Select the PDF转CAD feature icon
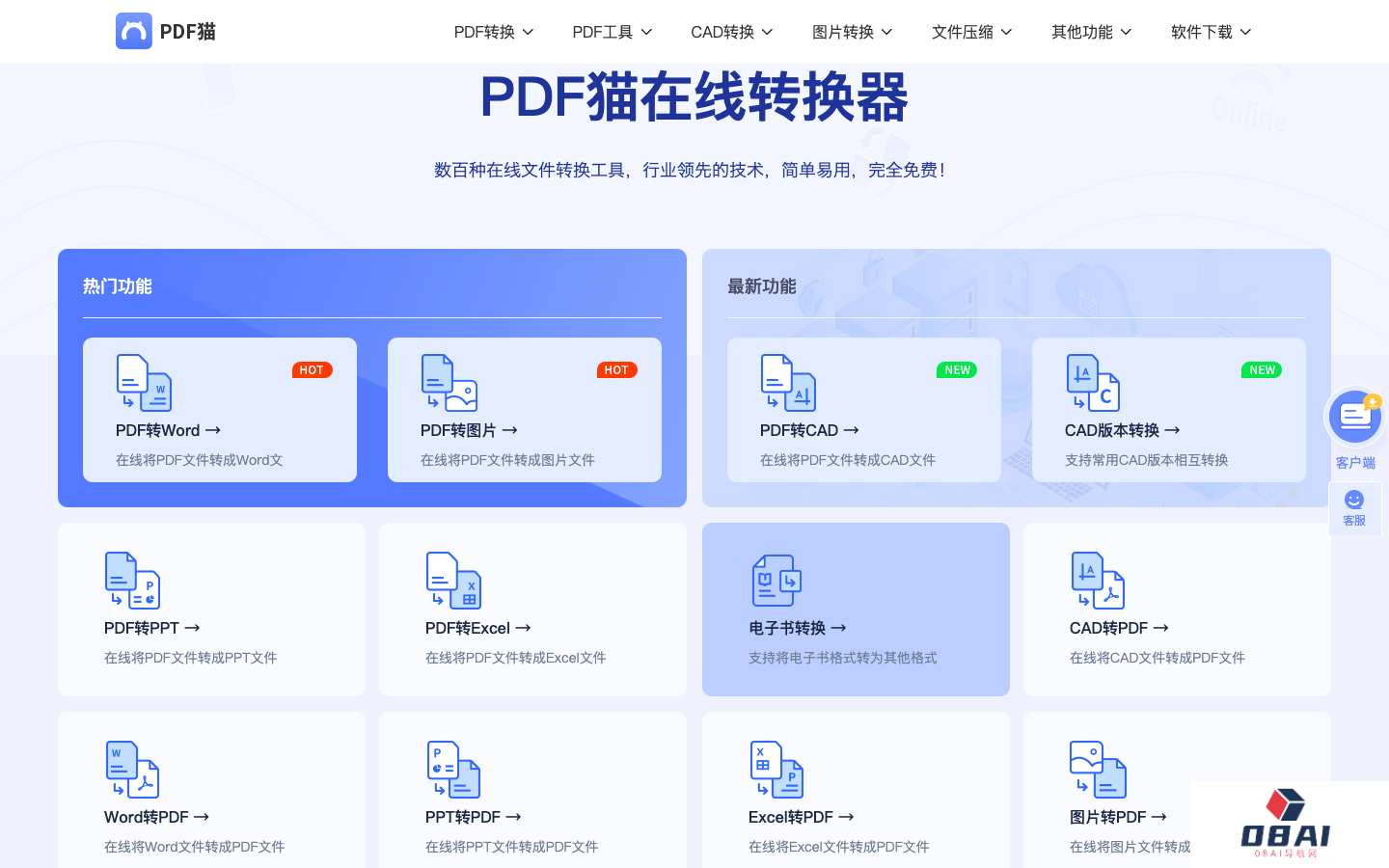Screen dimensions: 1389x868 pos(787,382)
